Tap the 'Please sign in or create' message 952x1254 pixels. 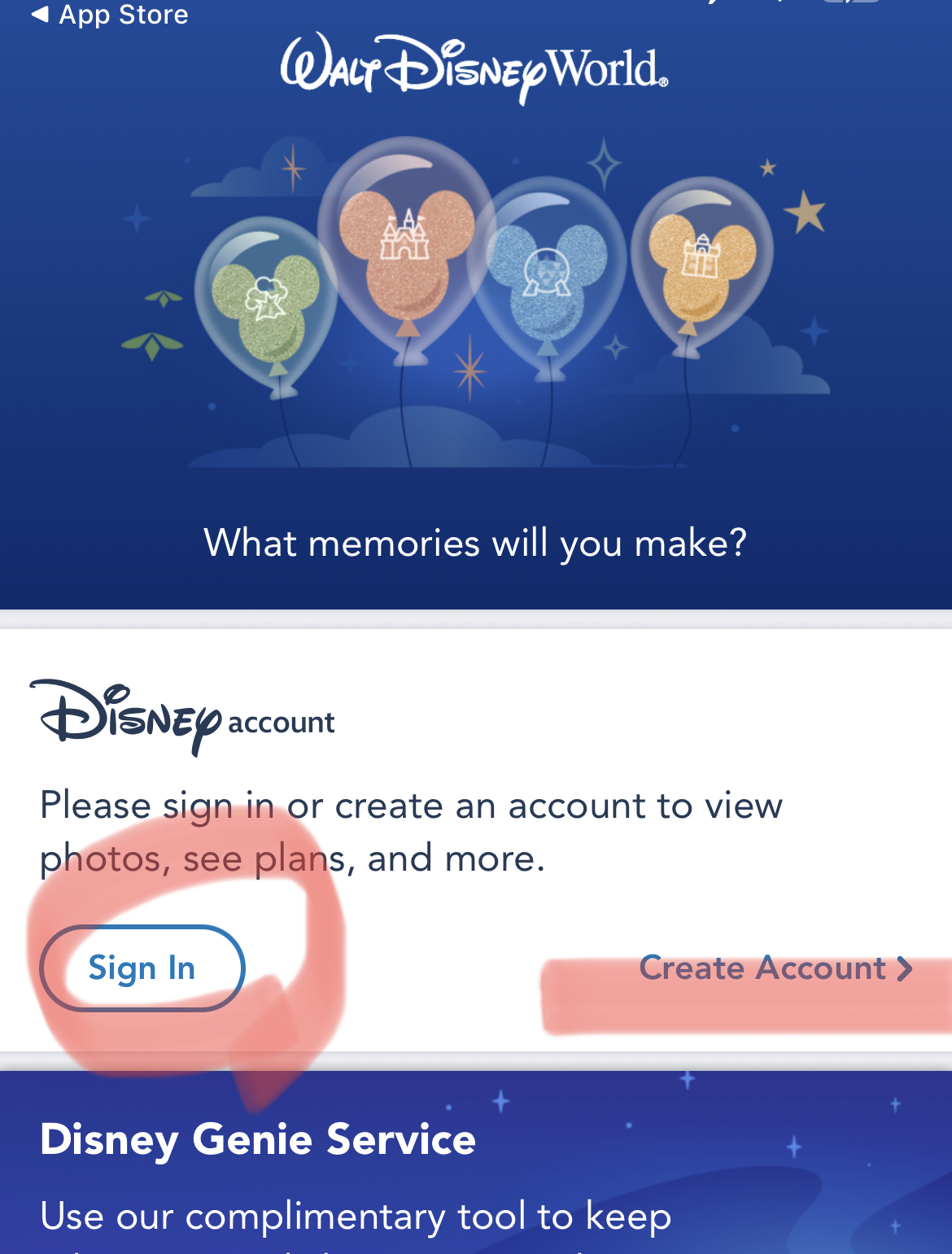[411, 832]
